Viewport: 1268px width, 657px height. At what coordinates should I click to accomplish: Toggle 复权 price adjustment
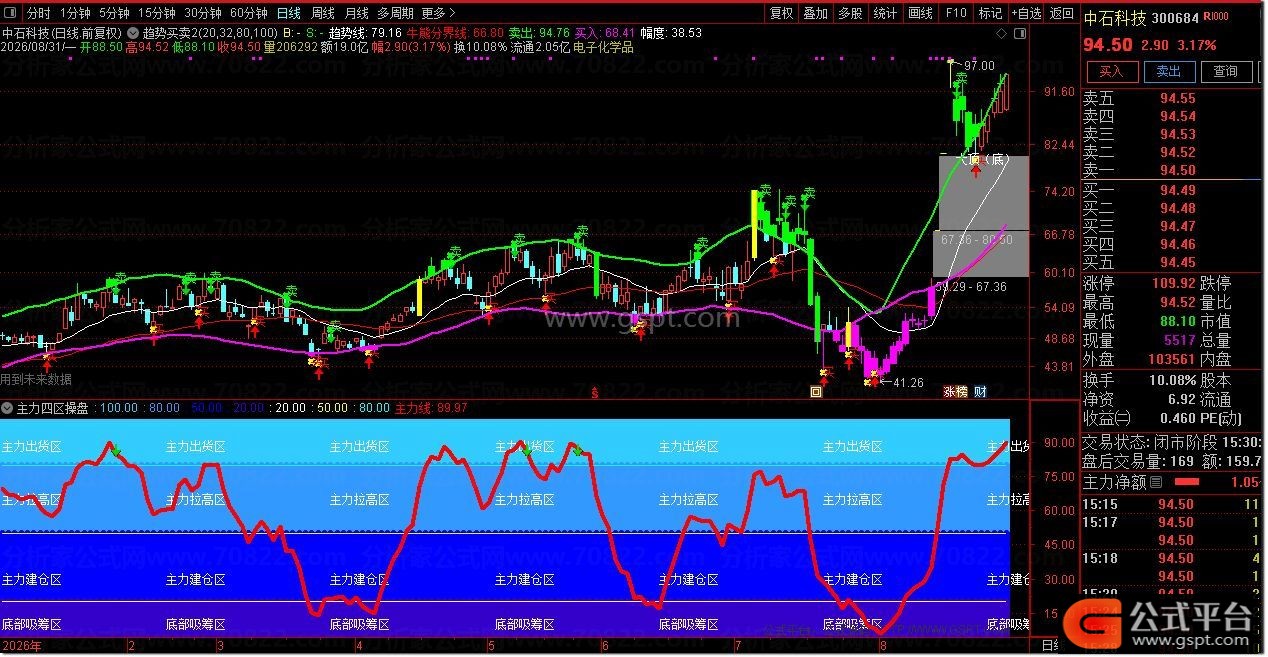pyautogui.click(x=782, y=13)
